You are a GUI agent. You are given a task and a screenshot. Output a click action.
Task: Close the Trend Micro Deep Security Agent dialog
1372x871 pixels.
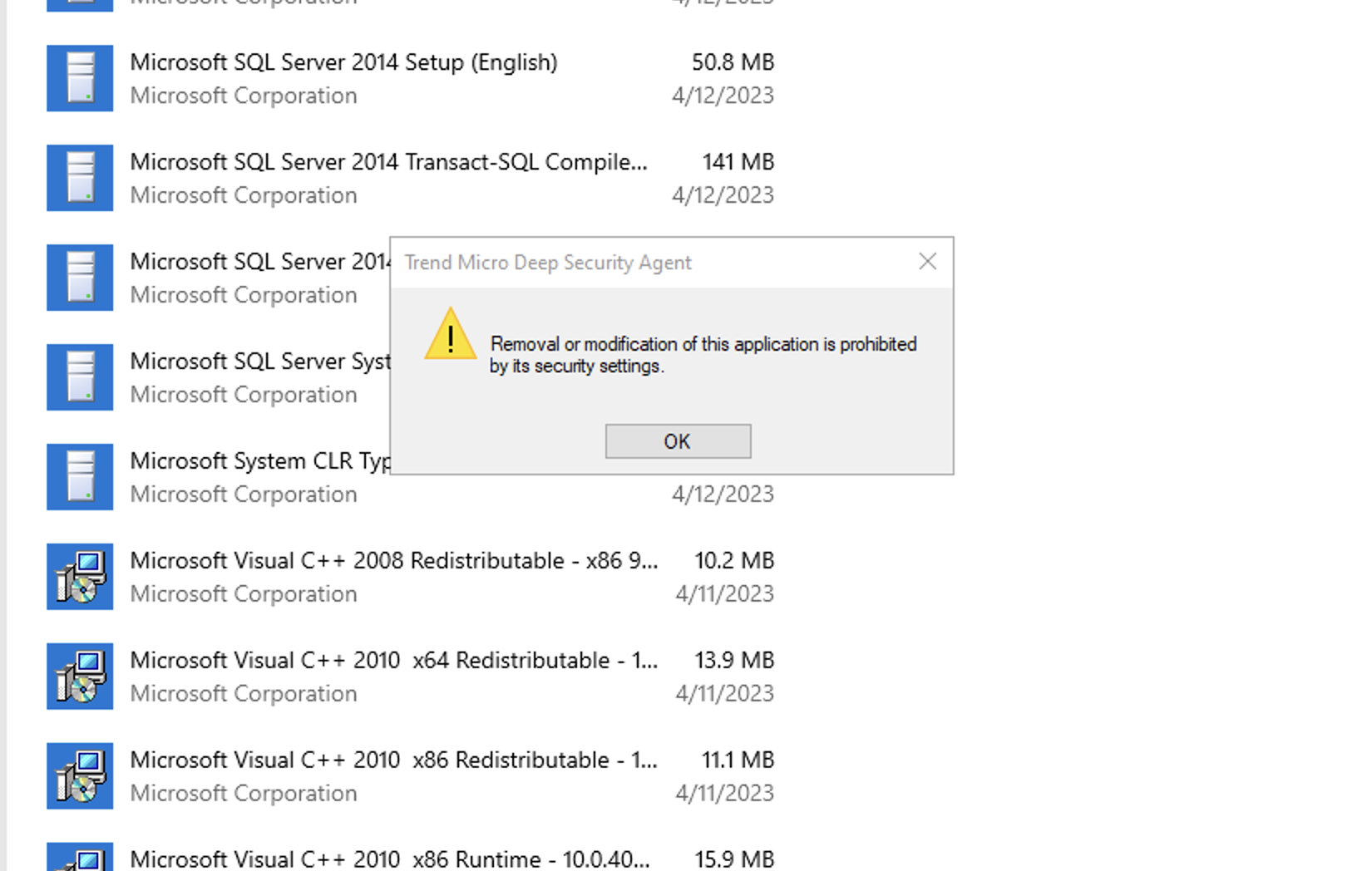pyautogui.click(x=928, y=262)
